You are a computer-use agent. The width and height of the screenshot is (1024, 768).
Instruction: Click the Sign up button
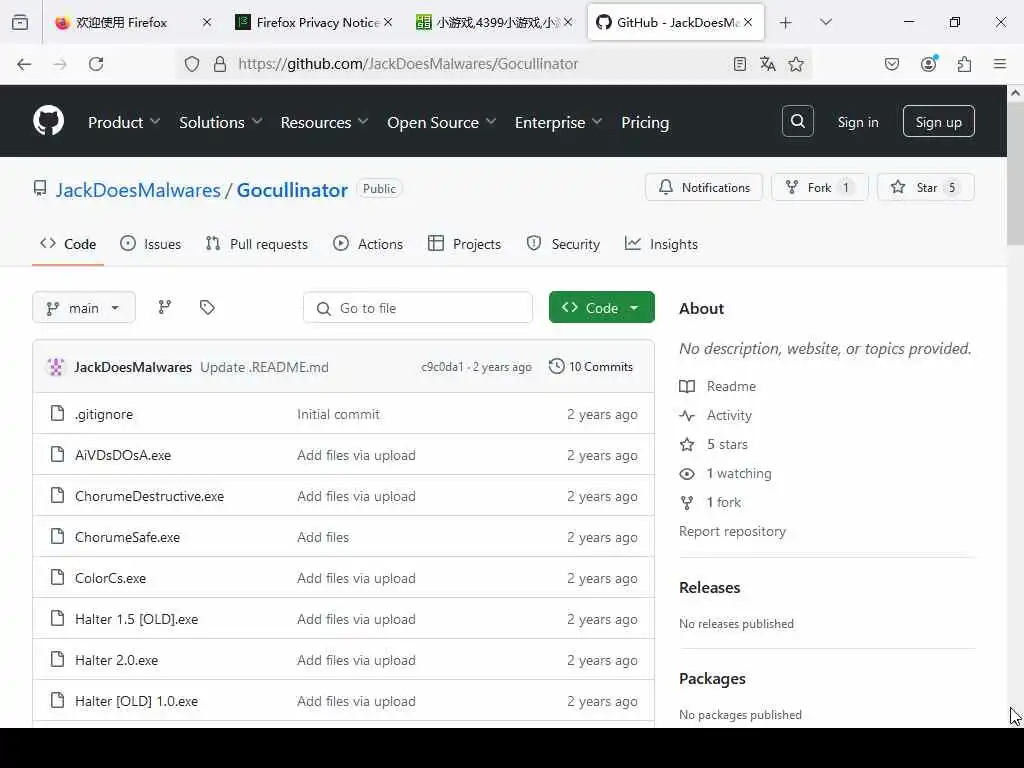pyautogui.click(x=938, y=121)
